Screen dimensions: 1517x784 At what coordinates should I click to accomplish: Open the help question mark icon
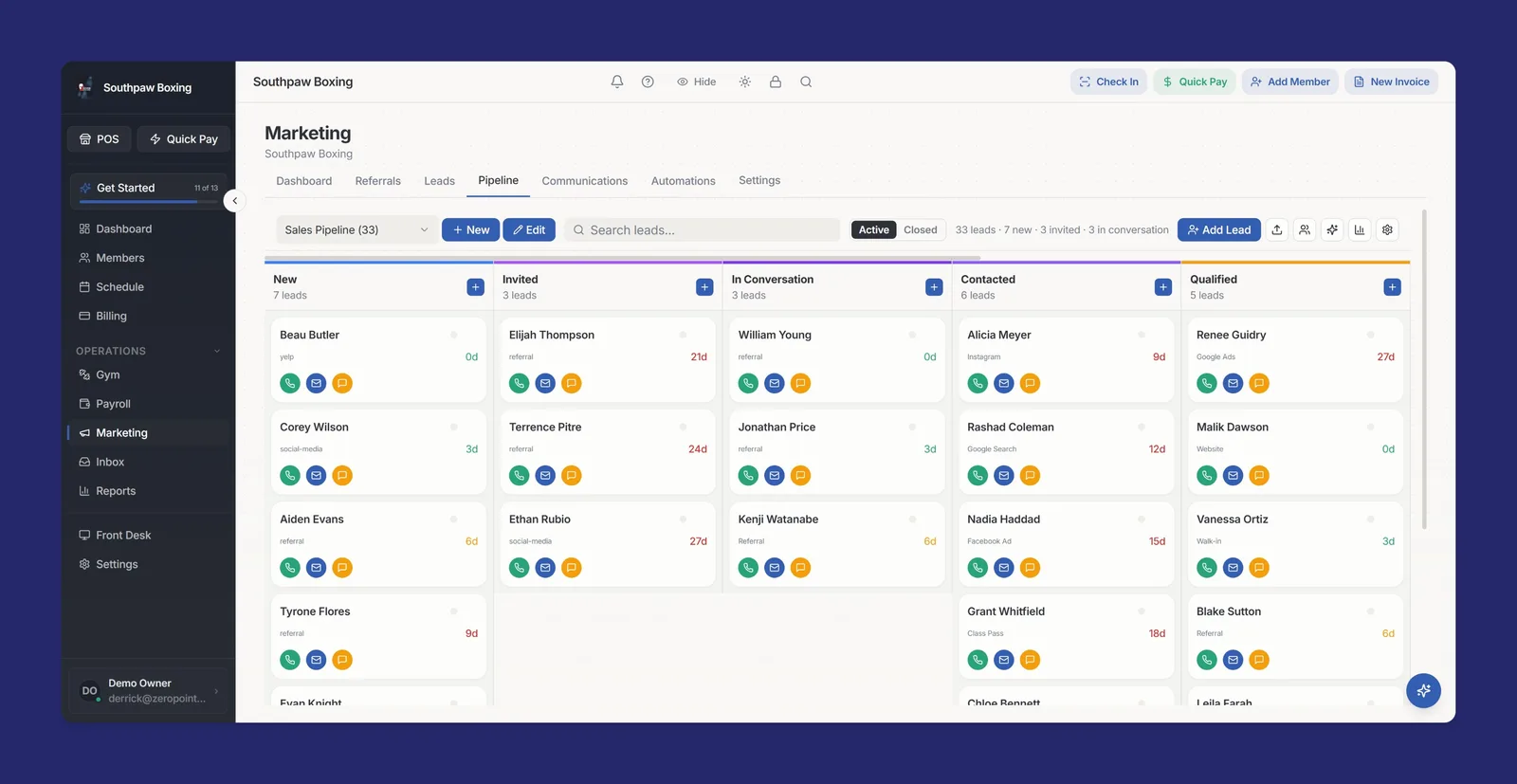point(648,82)
